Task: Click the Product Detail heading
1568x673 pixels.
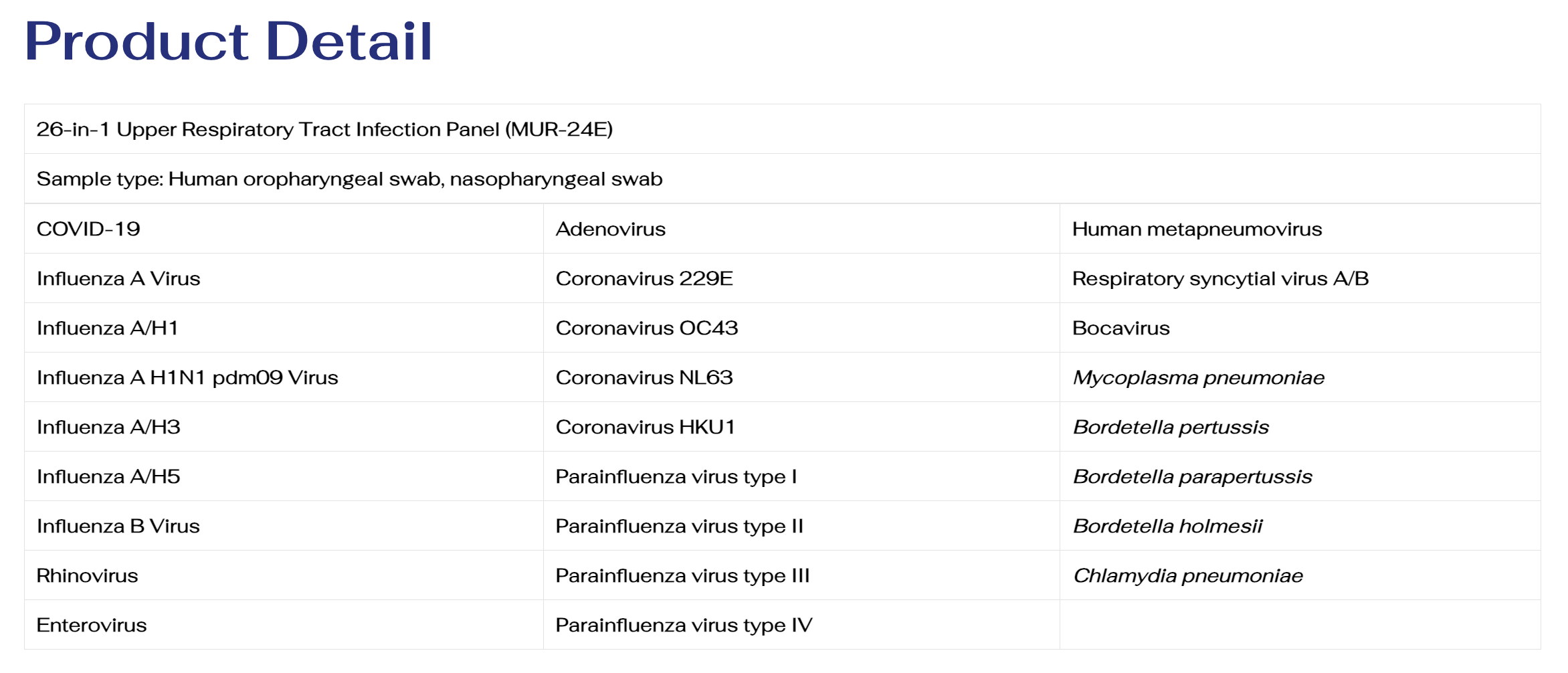Action: pyautogui.click(x=229, y=41)
